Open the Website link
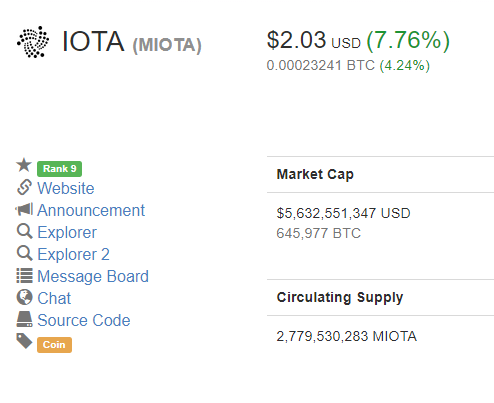 click(66, 188)
